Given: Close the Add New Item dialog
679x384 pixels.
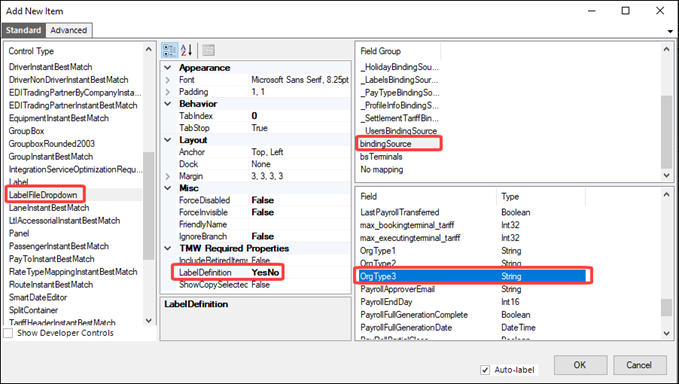Looking at the screenshot, I should tap(660, 11).
